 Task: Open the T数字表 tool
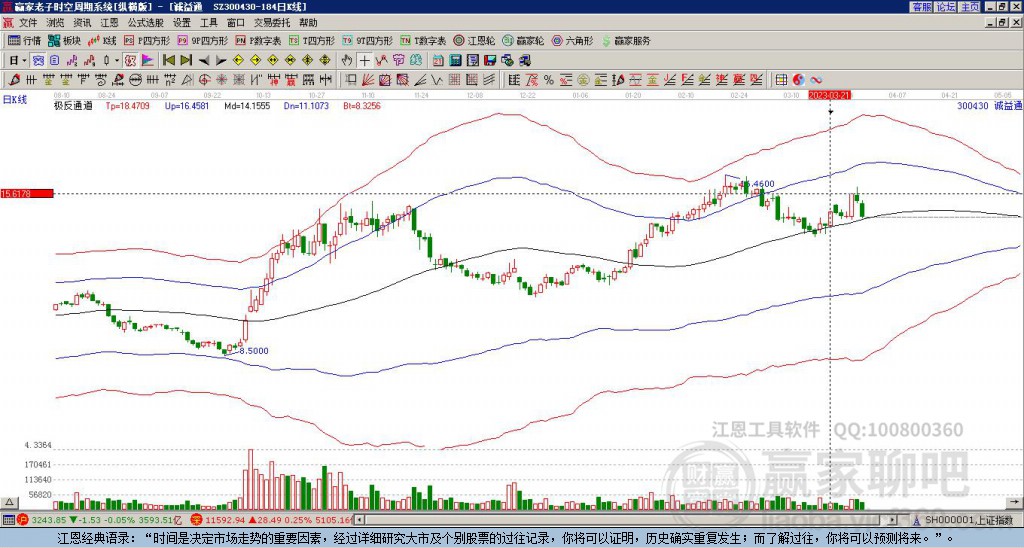[423, 40]
